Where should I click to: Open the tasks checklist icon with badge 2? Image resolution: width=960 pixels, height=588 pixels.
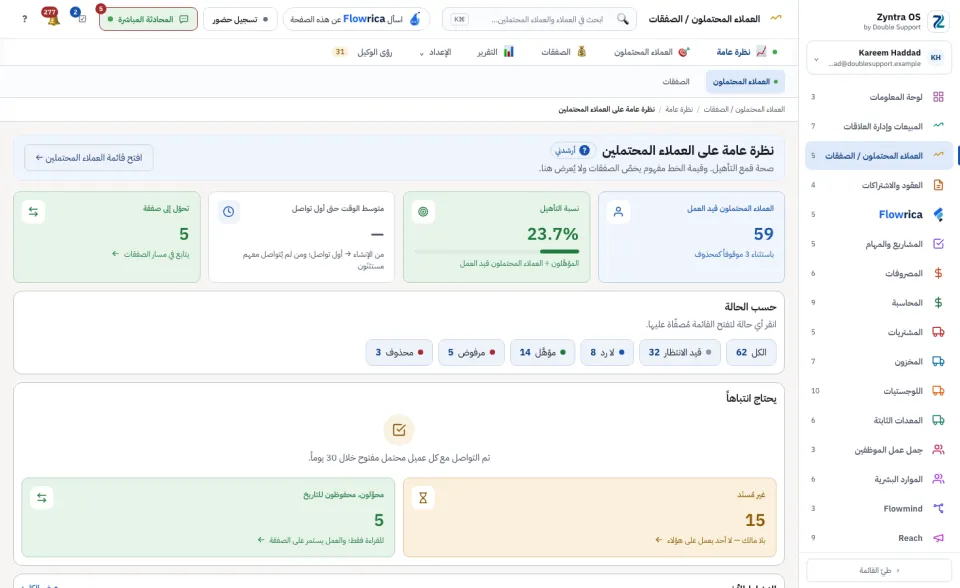click(81, 18)
